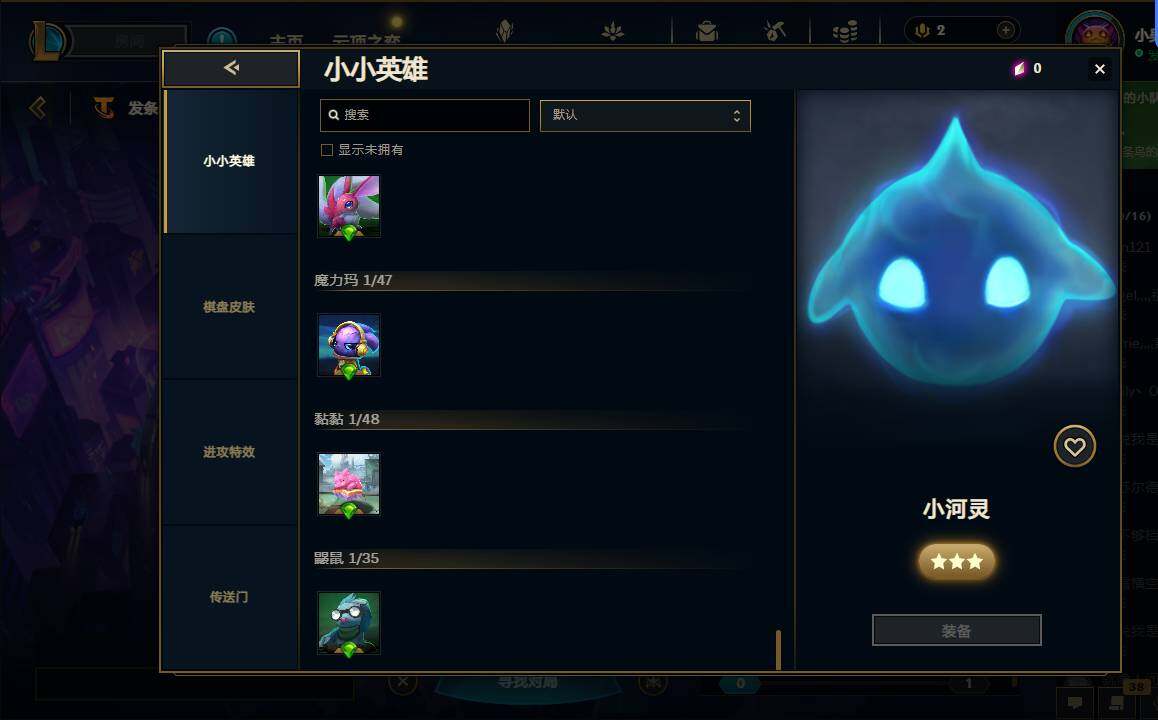Screen dimensions: 1158x720
Task: Switch to the 进攻特效 tab
Action: coord(230,452)
